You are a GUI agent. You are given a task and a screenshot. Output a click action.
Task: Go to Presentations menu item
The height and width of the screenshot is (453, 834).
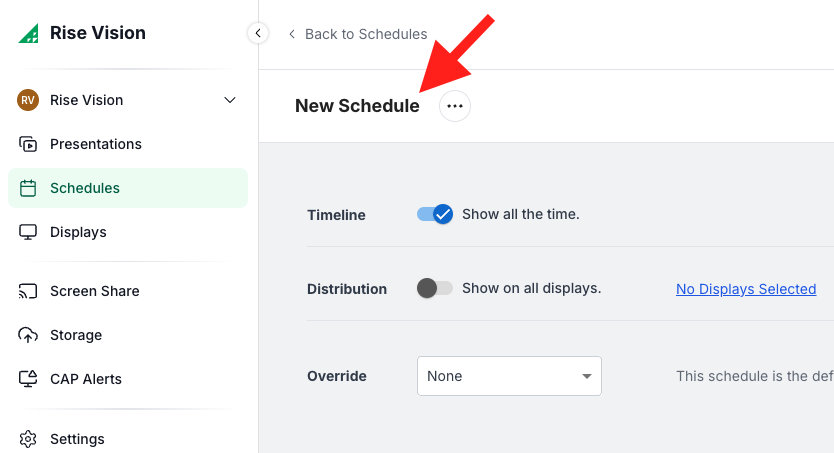click(96, 144)
